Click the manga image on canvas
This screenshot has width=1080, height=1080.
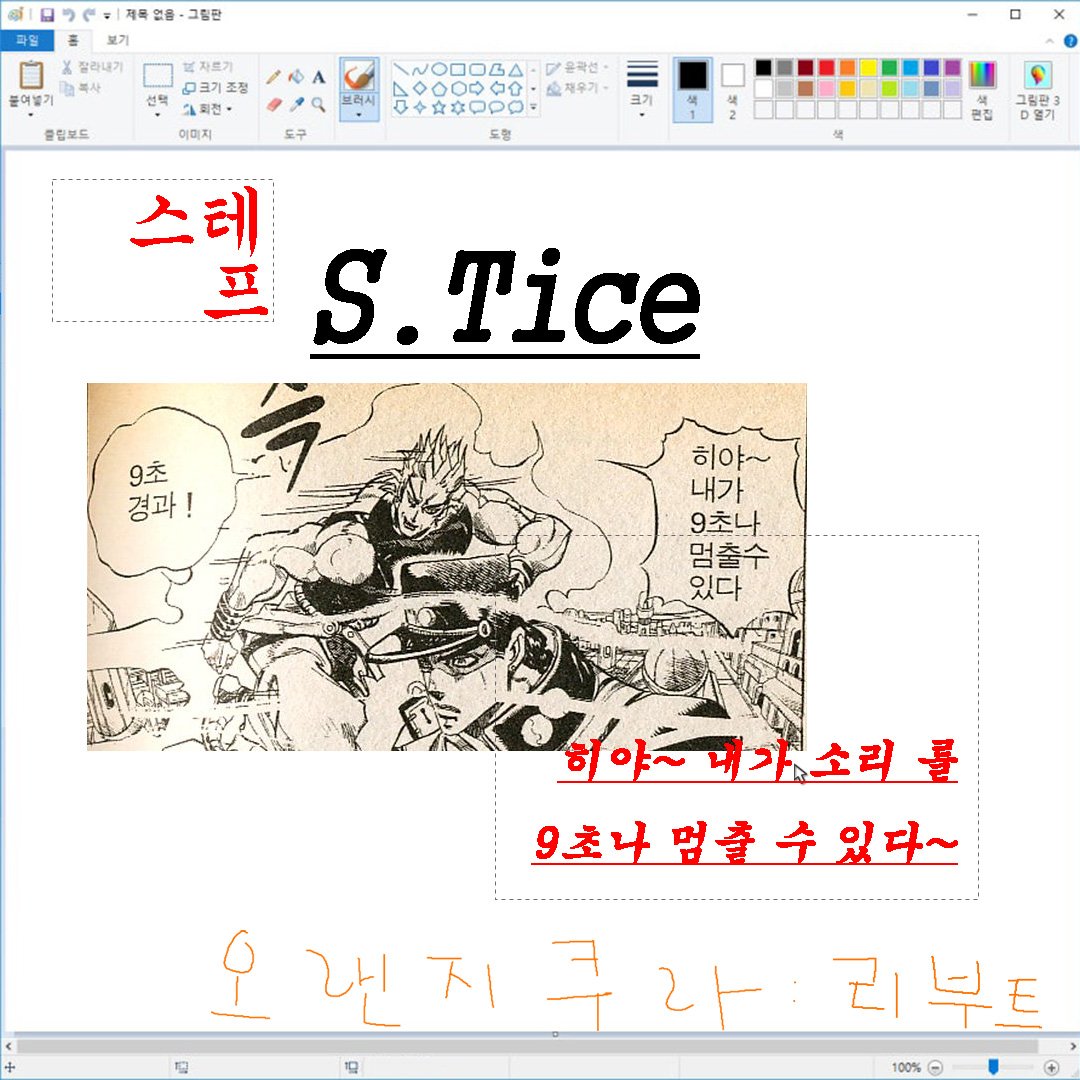point(446,567)
